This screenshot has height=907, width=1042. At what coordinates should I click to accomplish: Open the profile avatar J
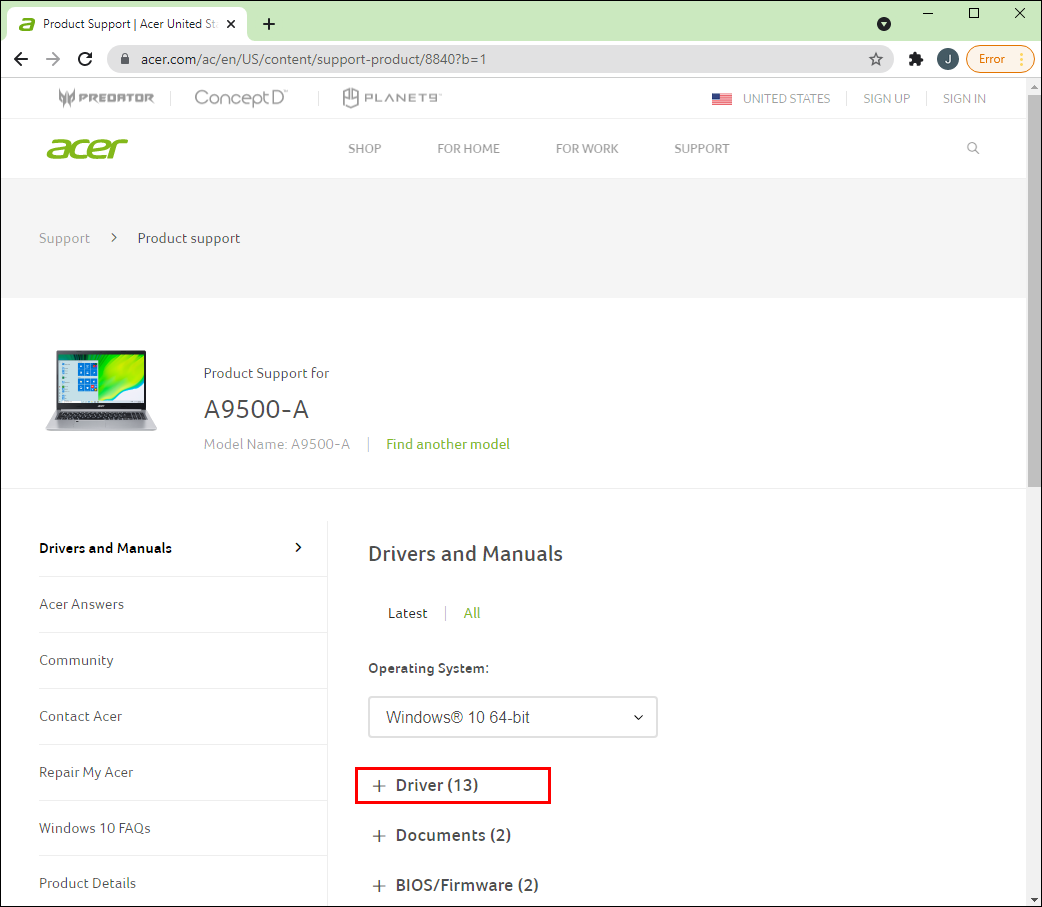click(x=948, y=59)
